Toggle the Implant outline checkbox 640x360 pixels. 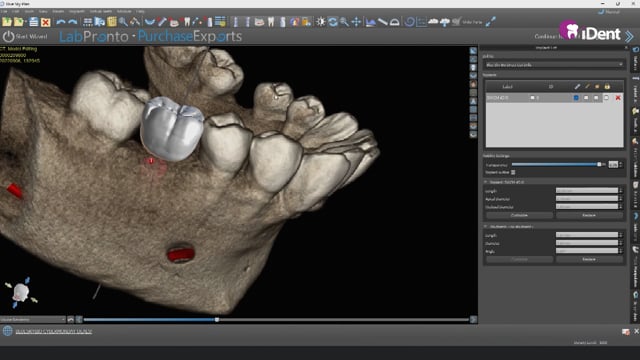point(513,172)
